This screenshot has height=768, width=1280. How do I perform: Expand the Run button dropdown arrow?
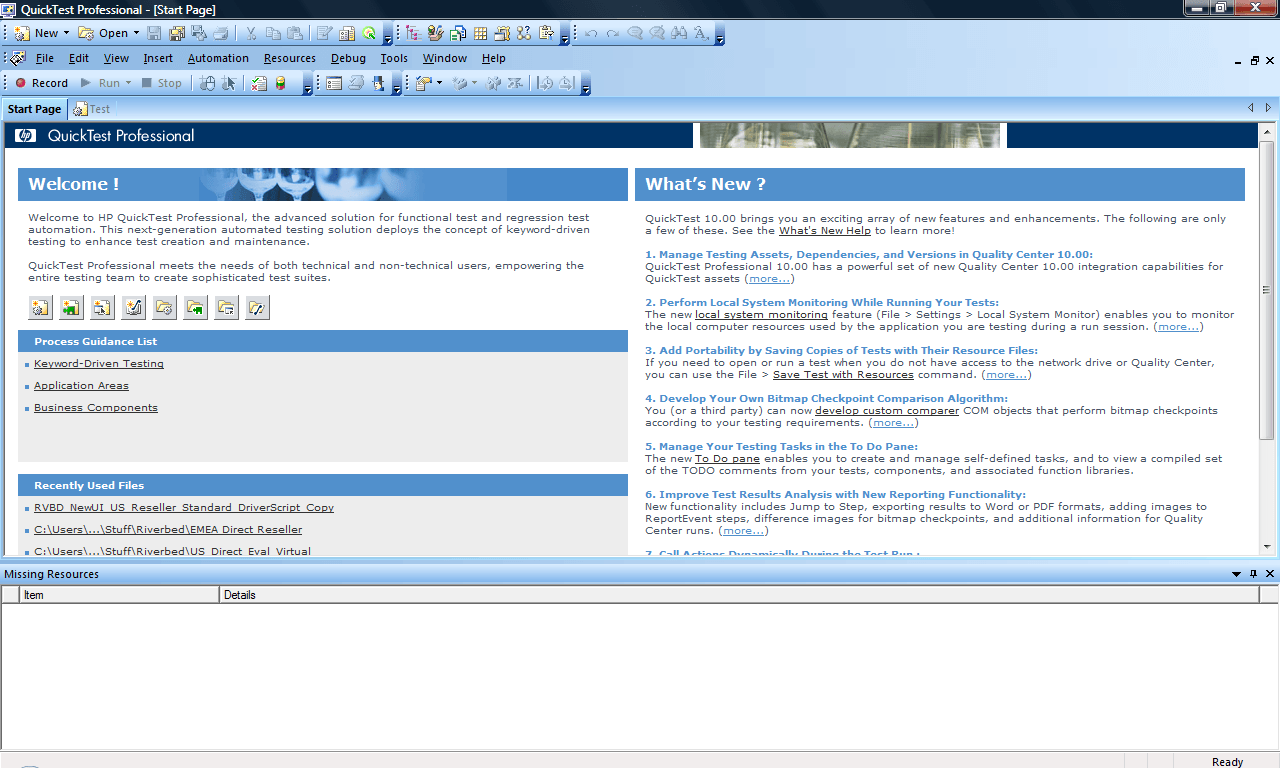[128, 83]
